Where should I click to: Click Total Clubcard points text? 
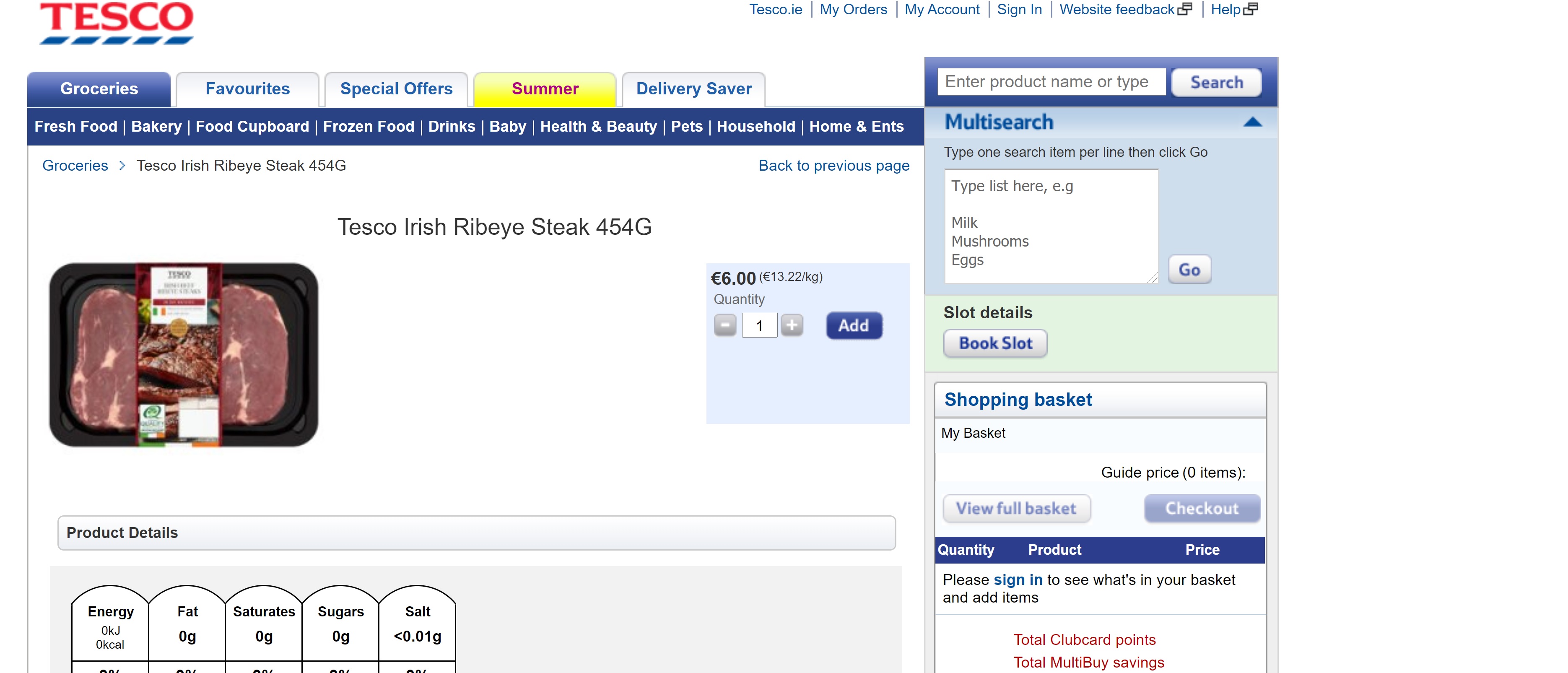point(1084,639)
